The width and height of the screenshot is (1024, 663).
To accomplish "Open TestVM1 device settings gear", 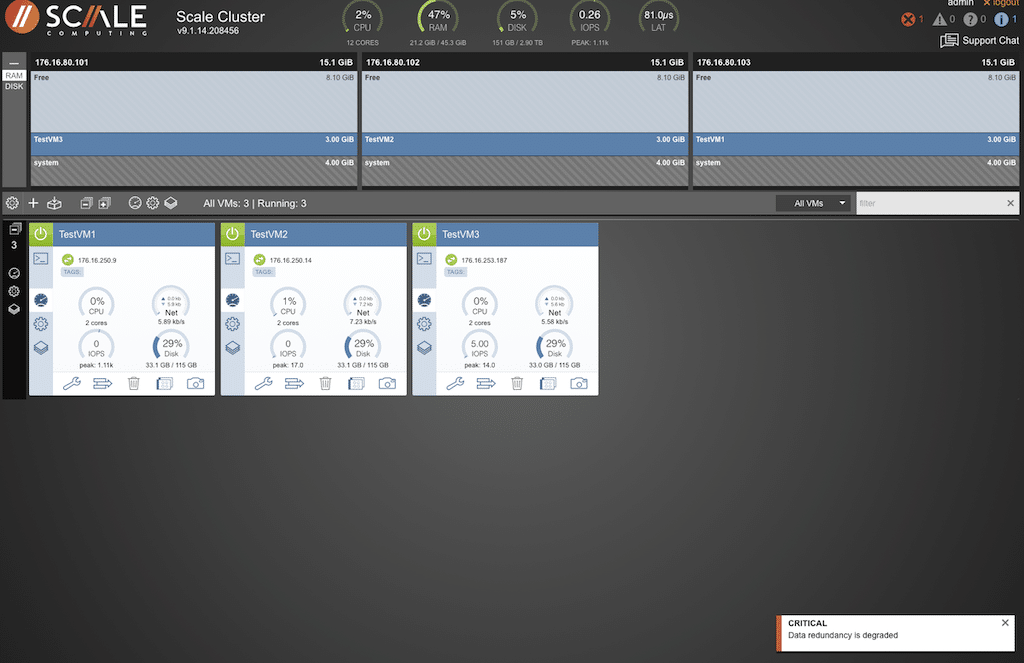I will click(x=41, y=324).
